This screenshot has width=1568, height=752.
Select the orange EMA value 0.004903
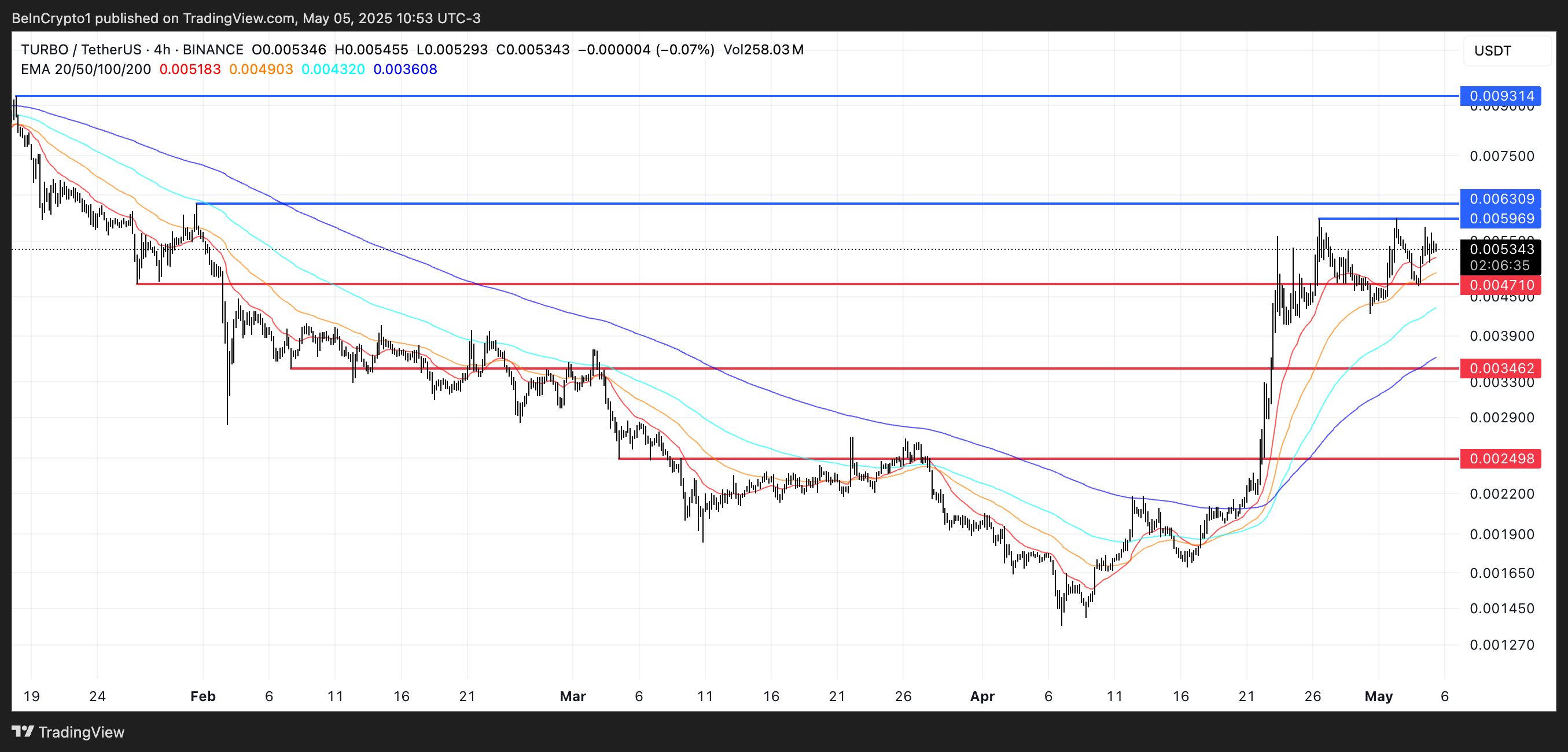pyautogui.click(x=260, y=69)
